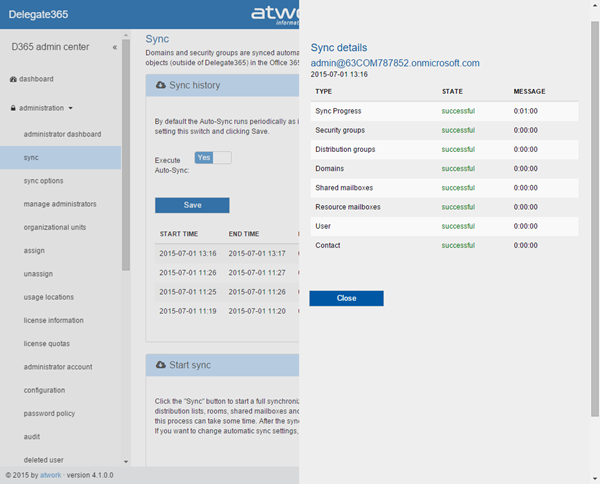This screenshot has width=600, height=484.
Task: Click the User row label
Action: (323, 226)
